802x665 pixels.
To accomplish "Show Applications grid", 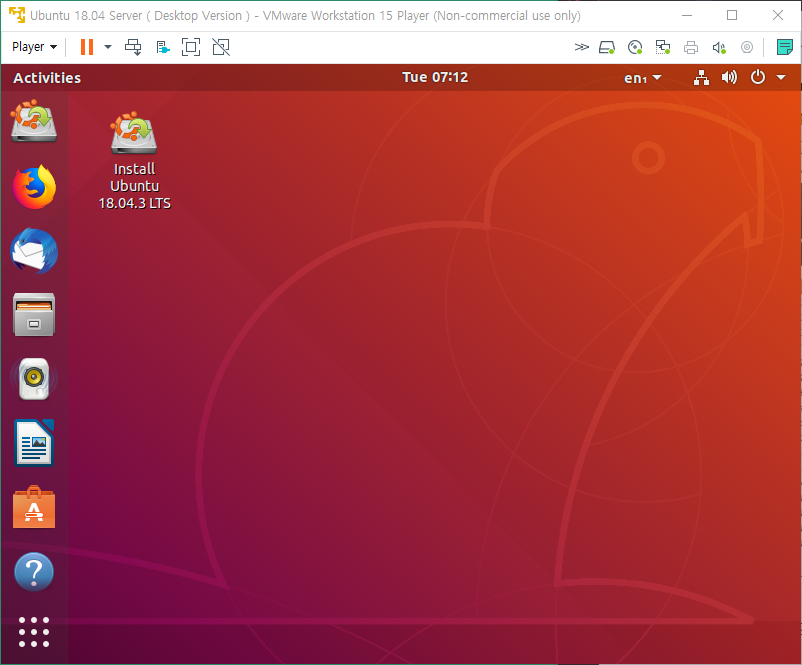I will [x=34, y=632].
